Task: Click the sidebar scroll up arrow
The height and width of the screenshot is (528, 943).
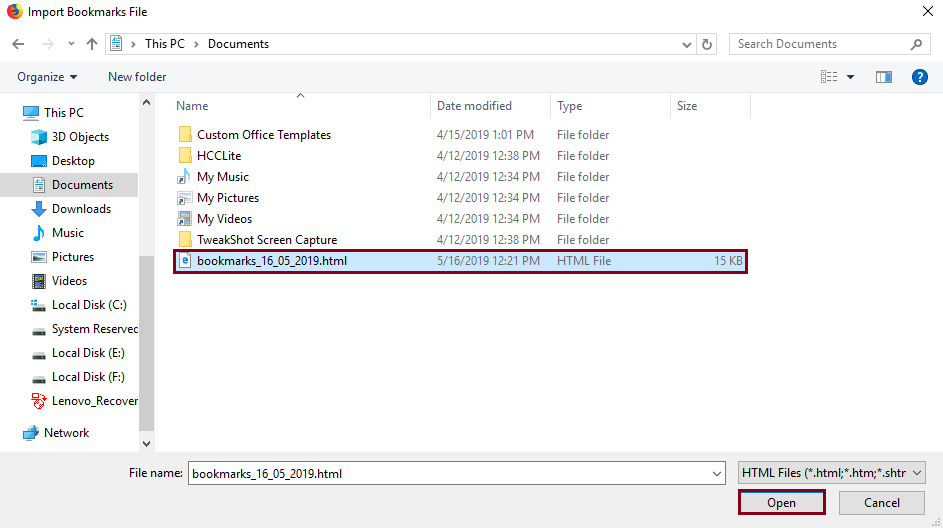Action: [x=146, y=102]
